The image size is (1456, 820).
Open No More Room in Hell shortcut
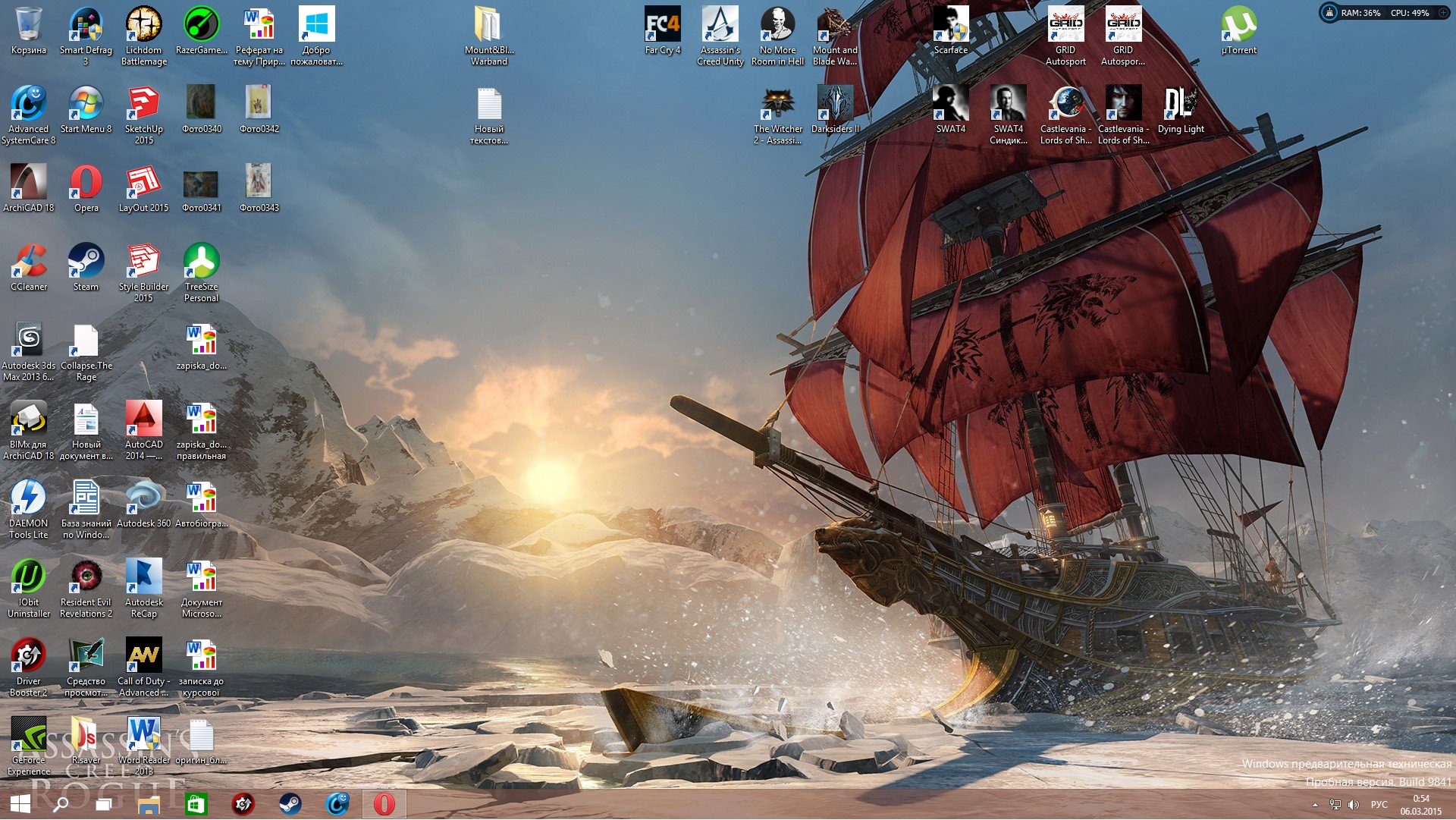778,36
